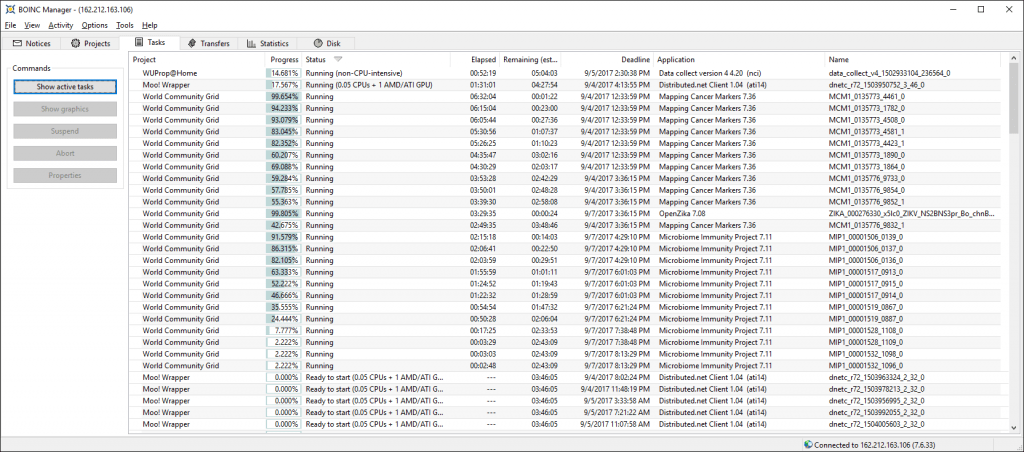
Task: Select the OpenZika 7.08 task row
Action: point(564,214)
